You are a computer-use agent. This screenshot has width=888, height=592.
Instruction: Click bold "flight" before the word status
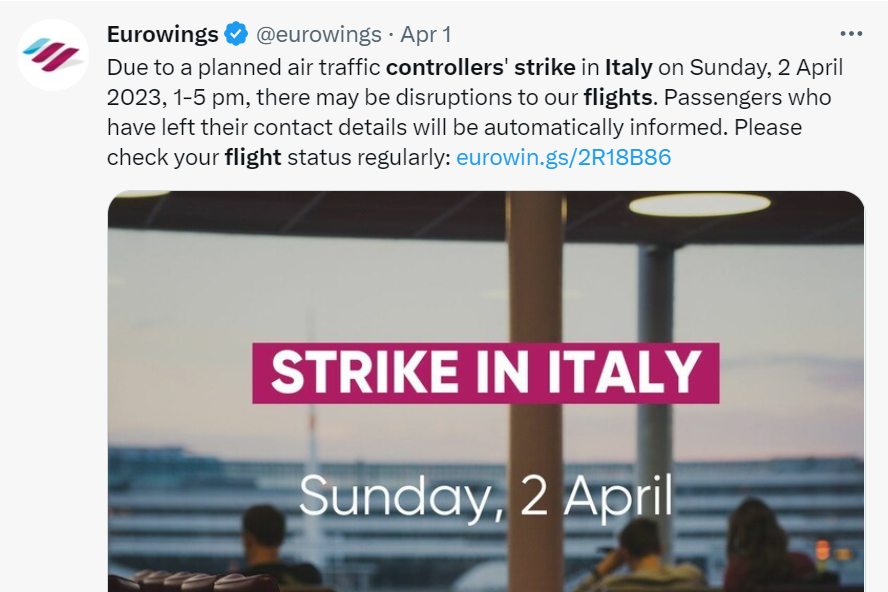coord(253,157)
